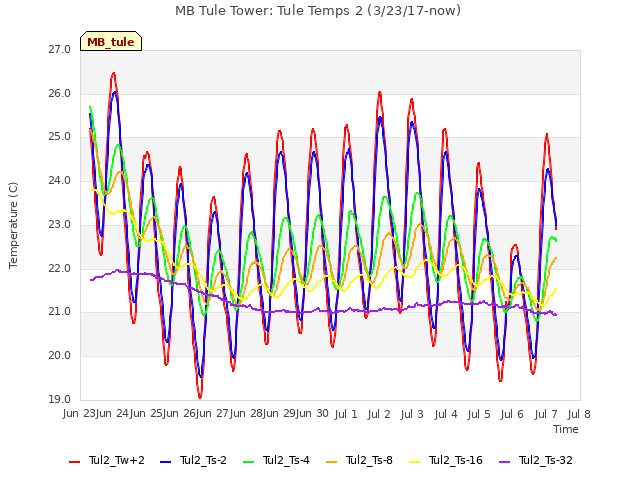Screen dimensions: 640x480
Task: Click the 19.0 y-axis tick label
Action: pyautogui.click(x=60, y=399)
